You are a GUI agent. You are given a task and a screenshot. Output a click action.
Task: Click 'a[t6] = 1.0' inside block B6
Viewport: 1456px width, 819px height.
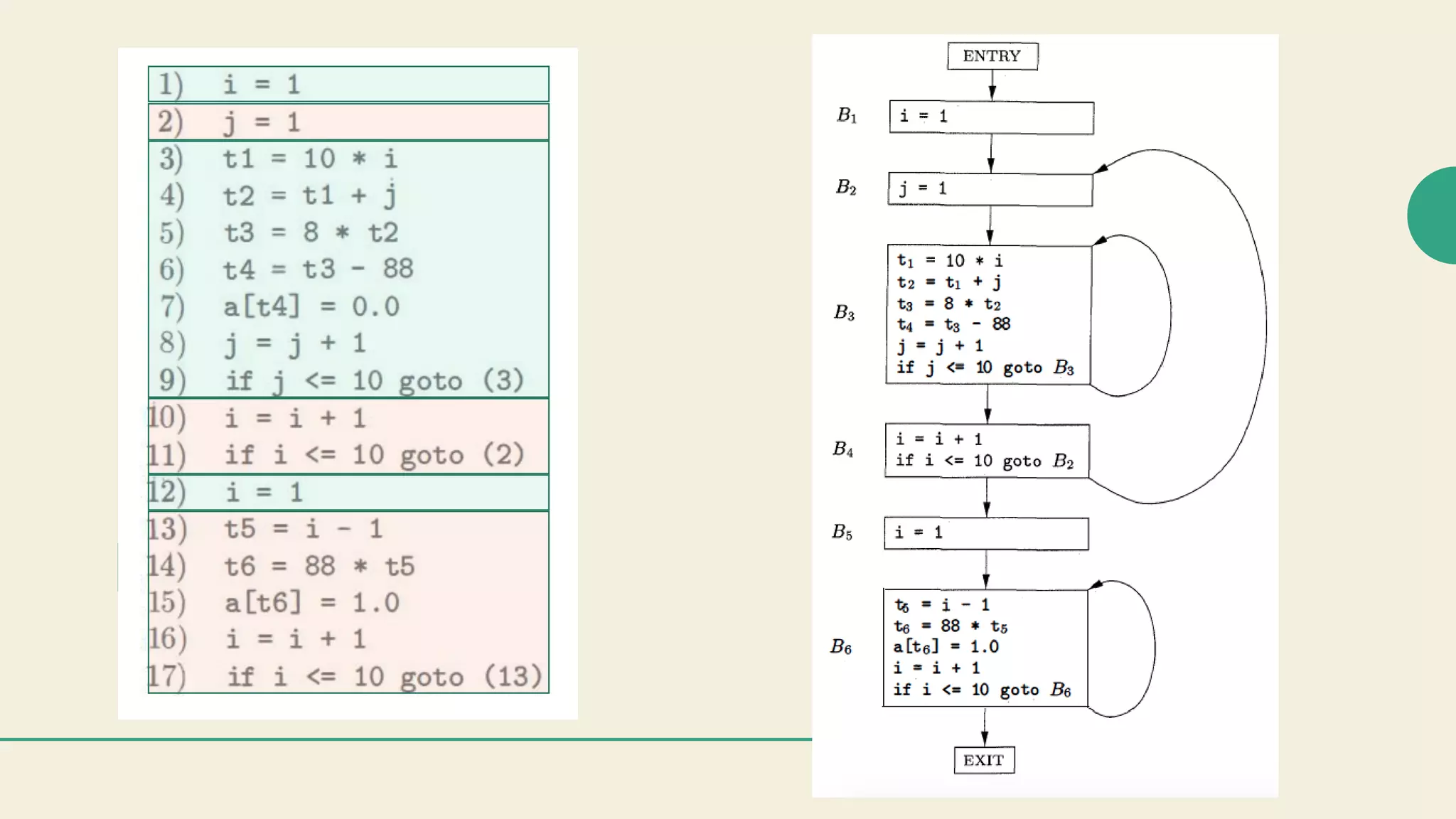pos(946,647)
